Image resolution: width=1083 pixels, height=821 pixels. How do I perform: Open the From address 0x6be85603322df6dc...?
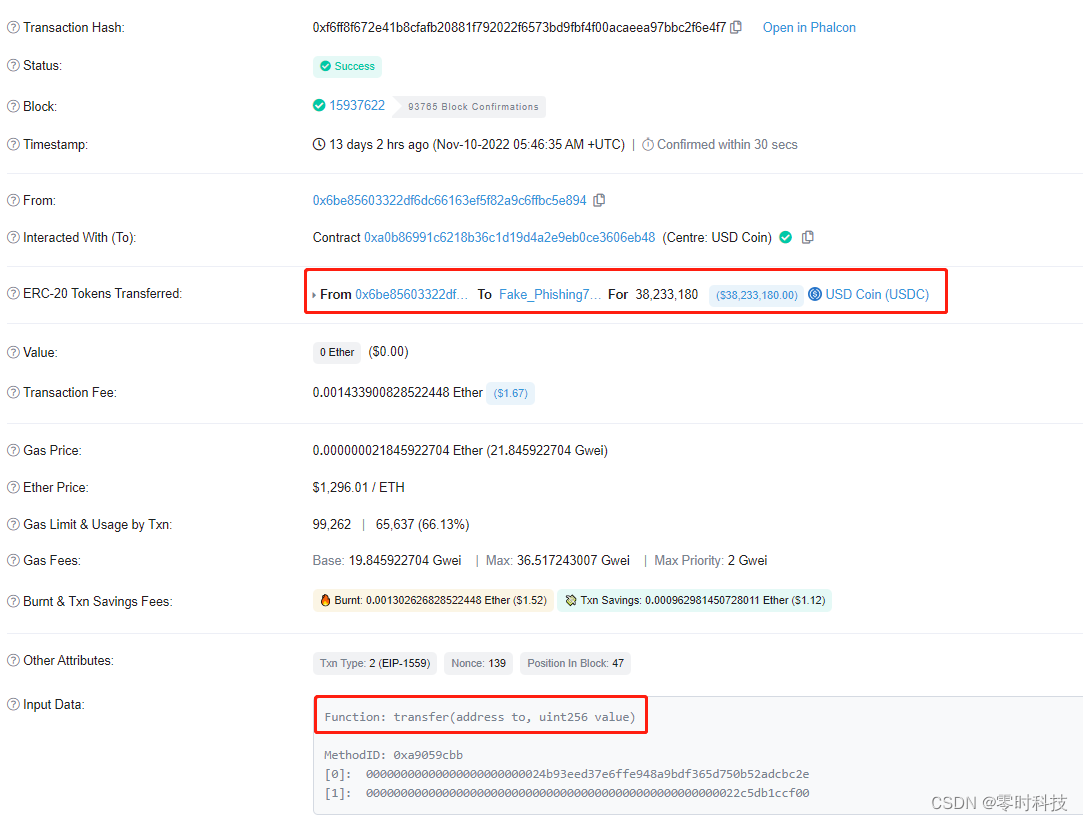[449, 200]
